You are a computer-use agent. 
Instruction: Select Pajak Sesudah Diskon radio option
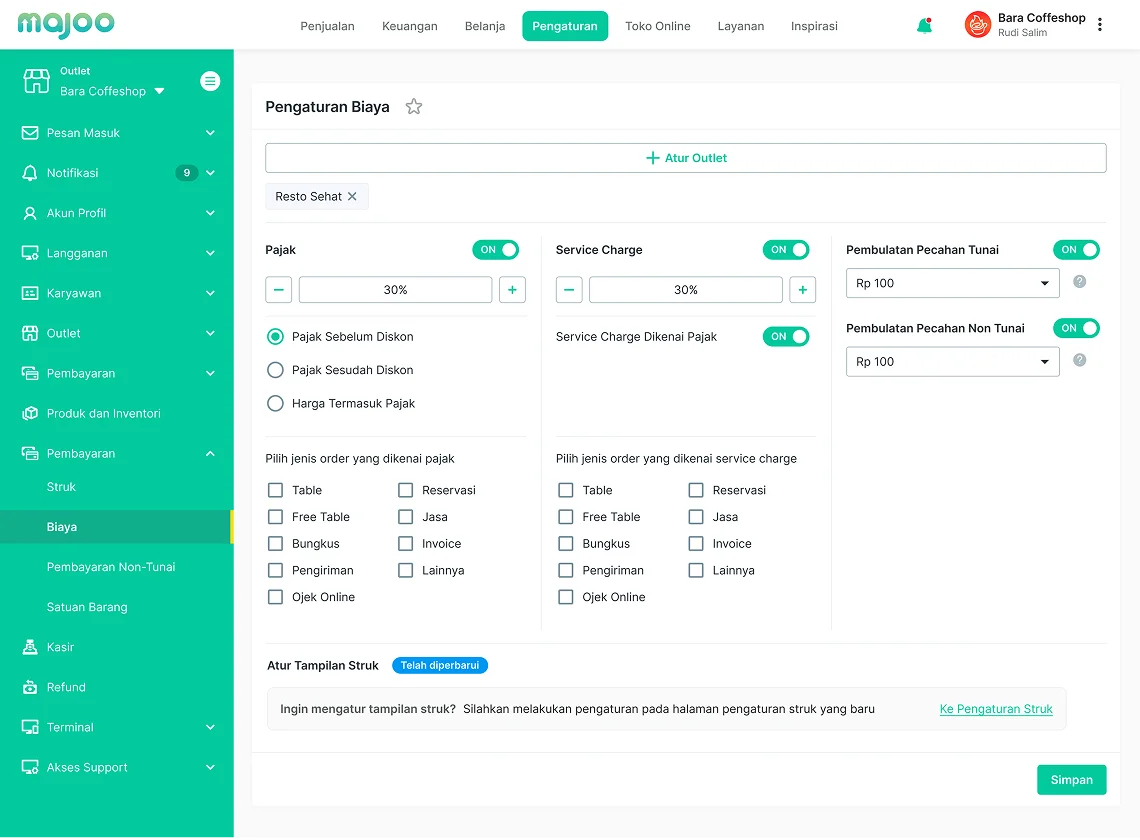pos(275,370)
